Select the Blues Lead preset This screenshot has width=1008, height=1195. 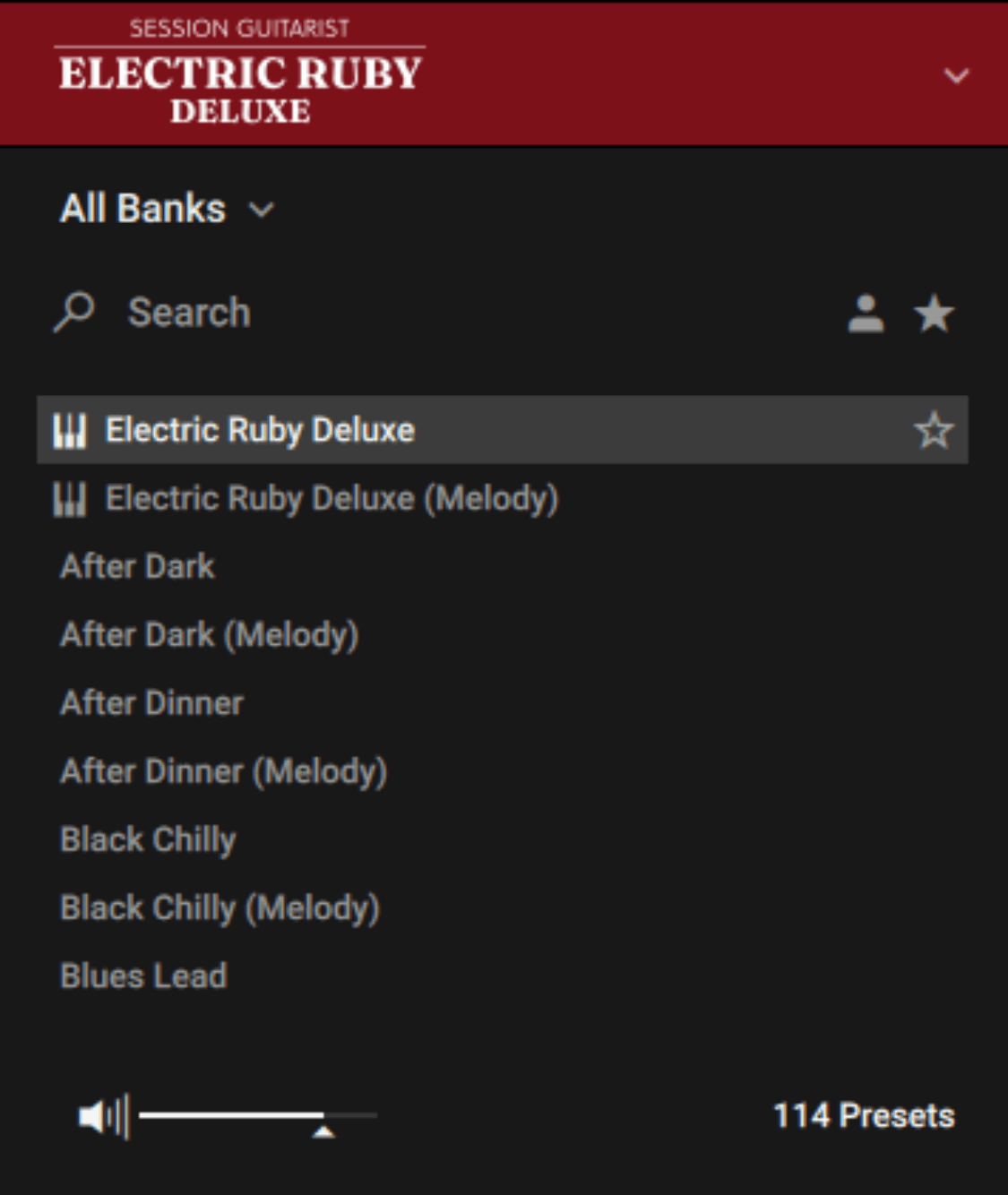142,976
